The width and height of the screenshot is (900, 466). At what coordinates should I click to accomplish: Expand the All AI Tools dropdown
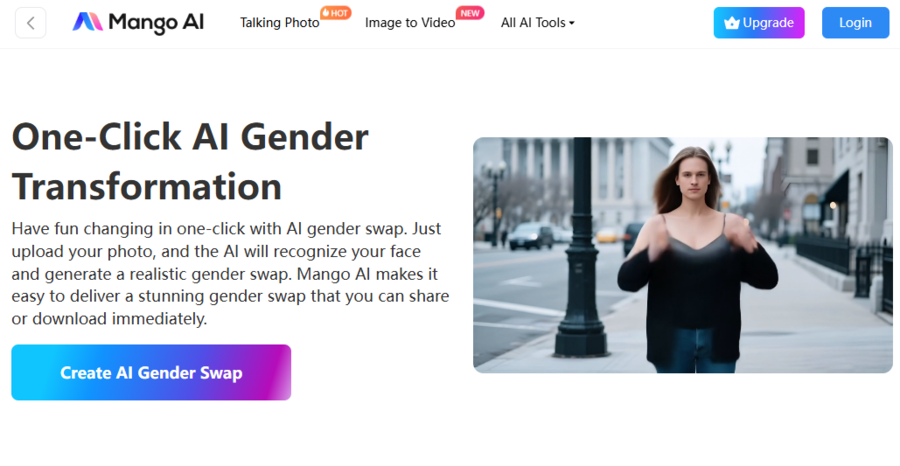coord(537,23)
